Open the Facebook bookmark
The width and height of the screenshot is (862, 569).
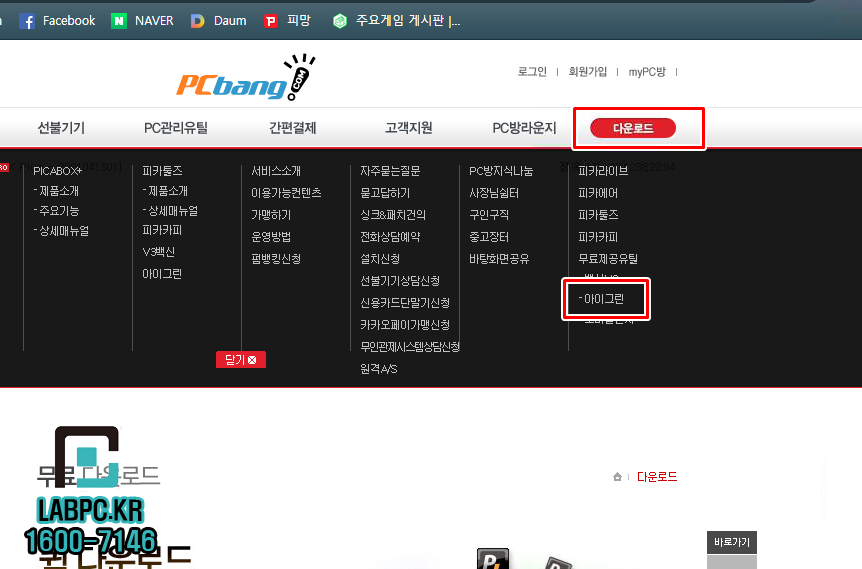(x=57, y=21)
